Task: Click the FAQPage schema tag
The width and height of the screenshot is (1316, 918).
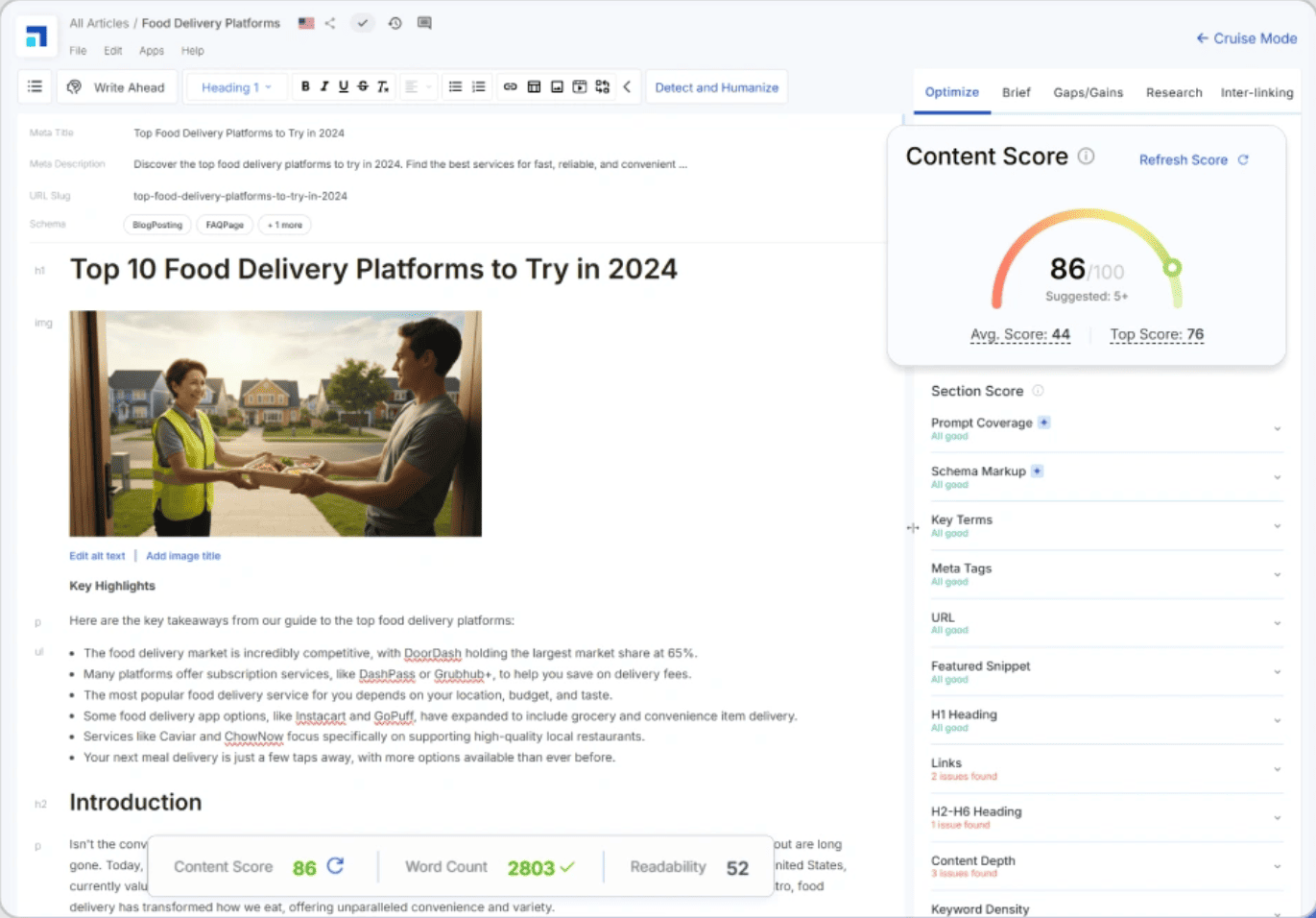Action: 225,225
